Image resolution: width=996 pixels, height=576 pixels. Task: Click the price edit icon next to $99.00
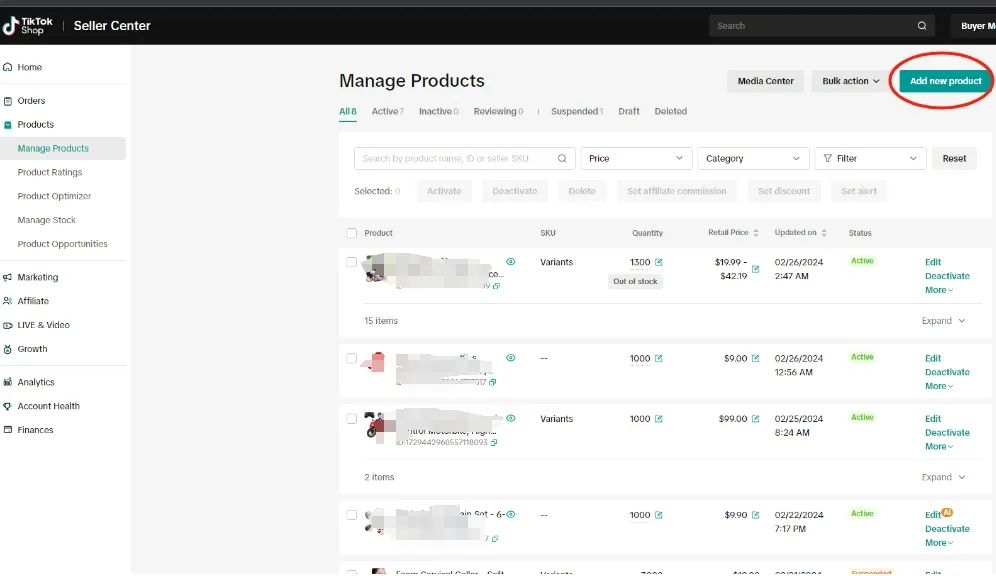click(756, 419)
